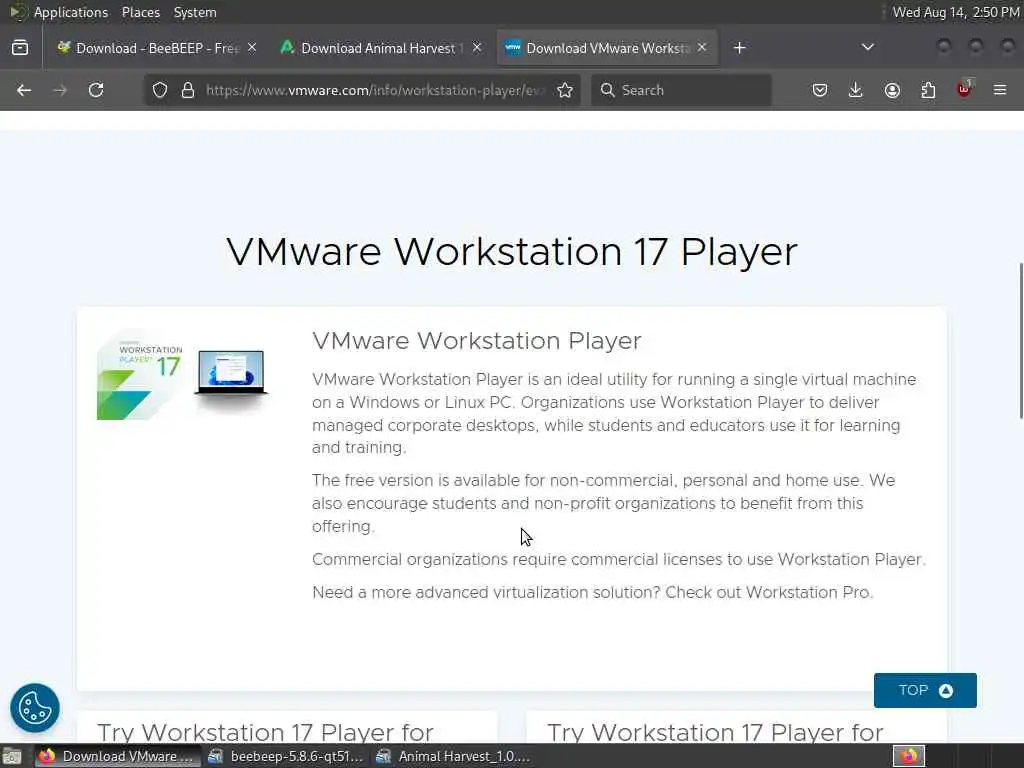Open Firefox View icon beside the tabs
Screen dimensions: 1024x768
pos(20,48)
